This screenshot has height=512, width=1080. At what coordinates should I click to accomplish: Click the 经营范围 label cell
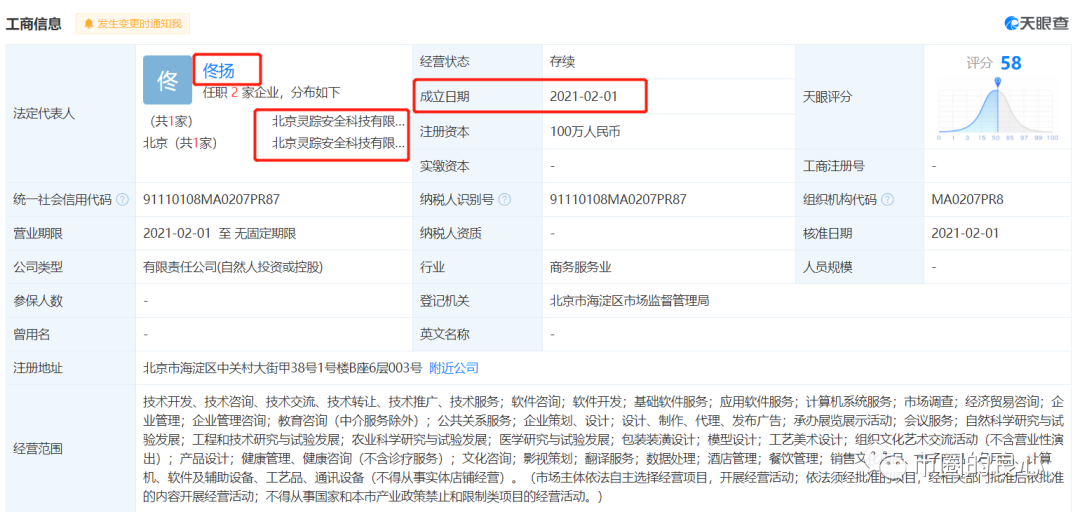click(x=71, y=449)
